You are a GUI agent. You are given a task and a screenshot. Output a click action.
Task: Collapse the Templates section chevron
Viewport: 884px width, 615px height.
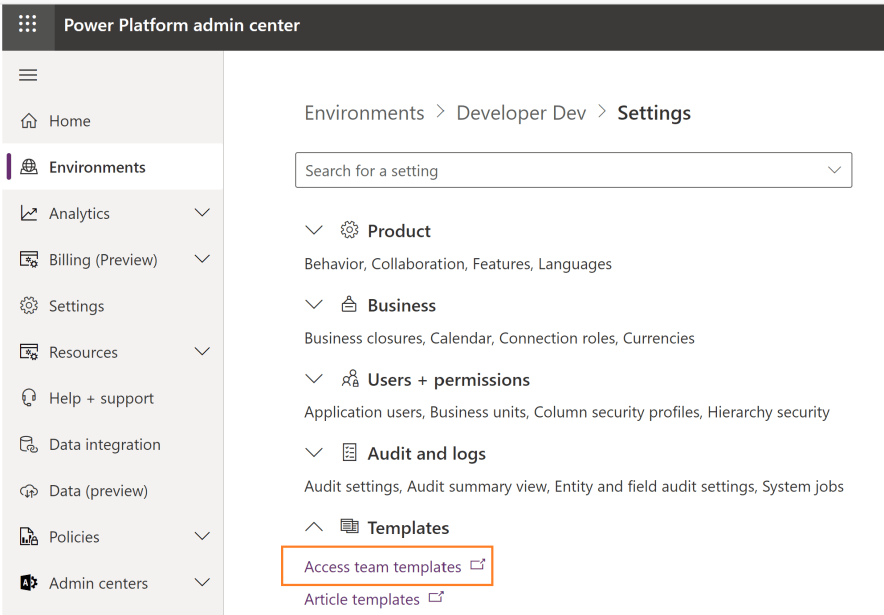pos(313,527)
